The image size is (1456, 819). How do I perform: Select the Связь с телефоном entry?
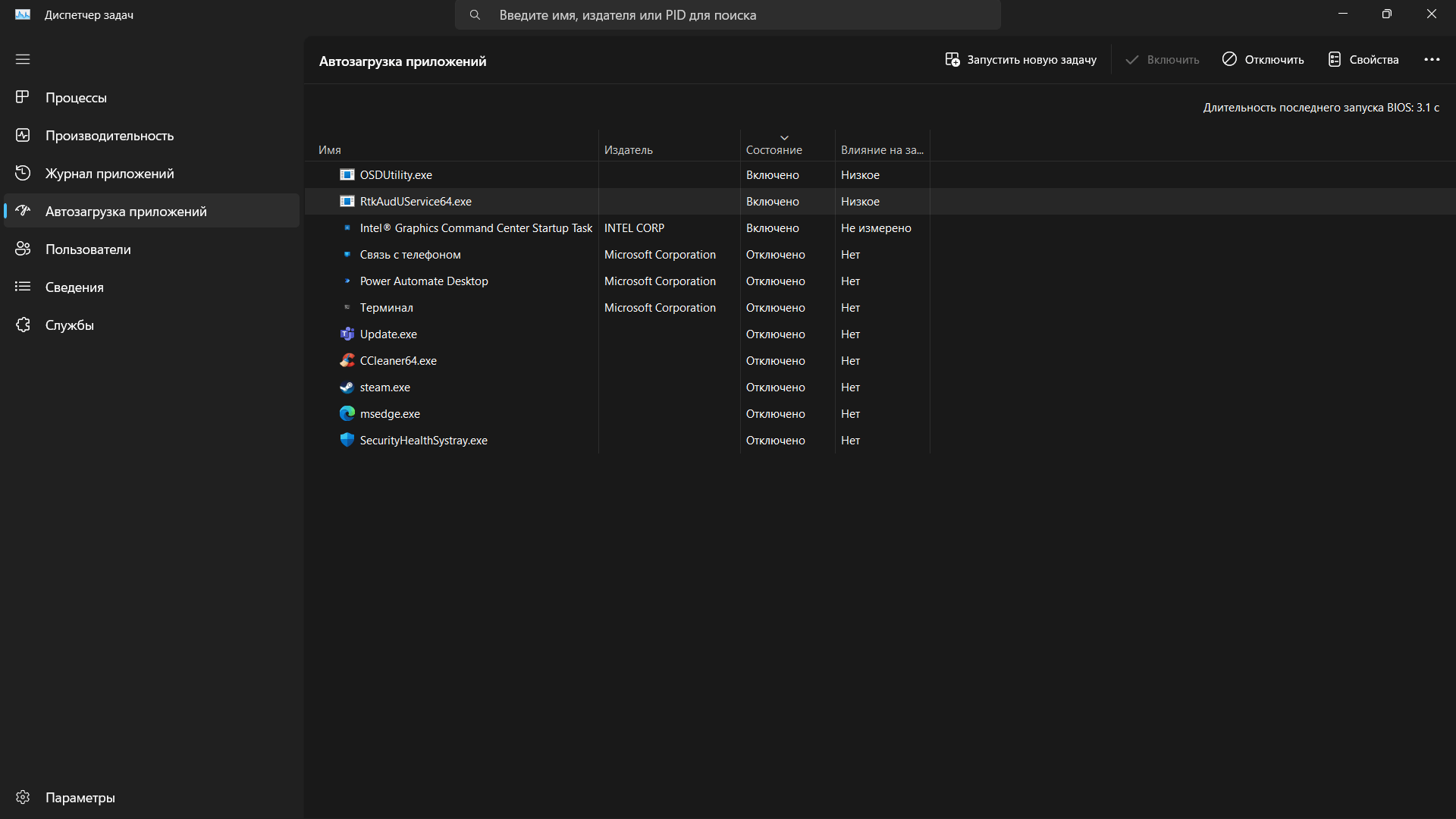tap(410, 255)
